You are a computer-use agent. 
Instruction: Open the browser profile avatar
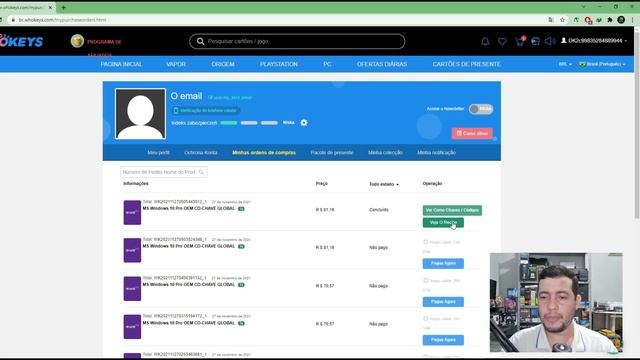click(x=621, y=20)
